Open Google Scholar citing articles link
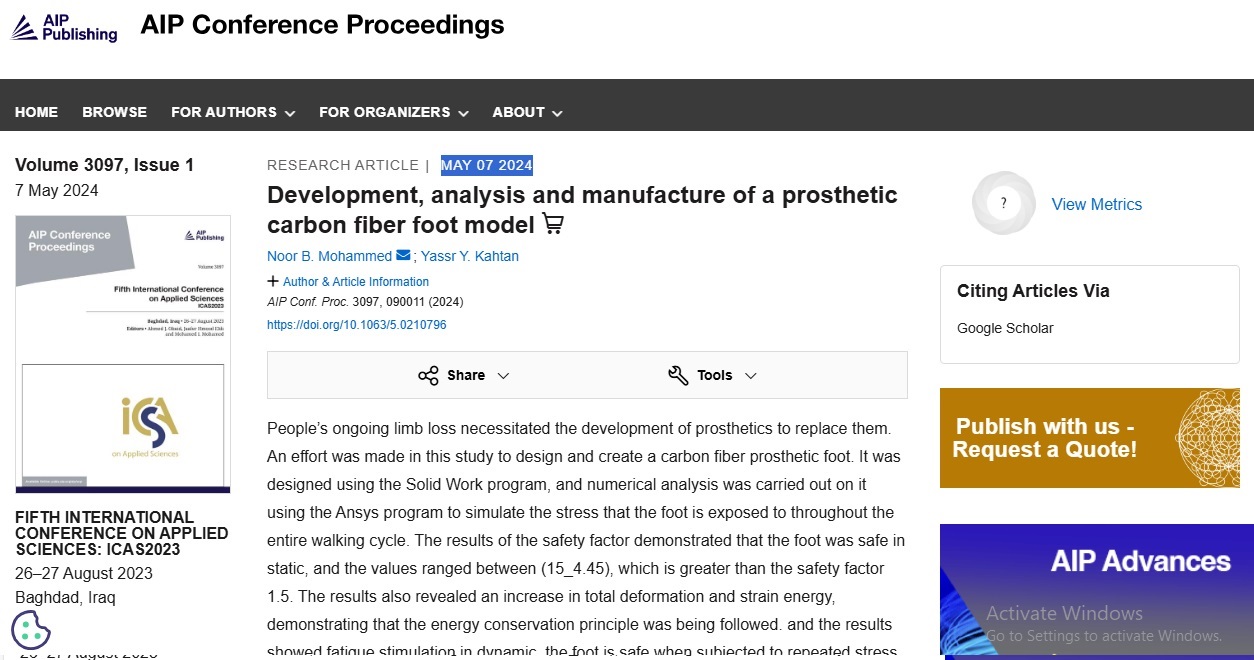 [x=1005, y=328]
